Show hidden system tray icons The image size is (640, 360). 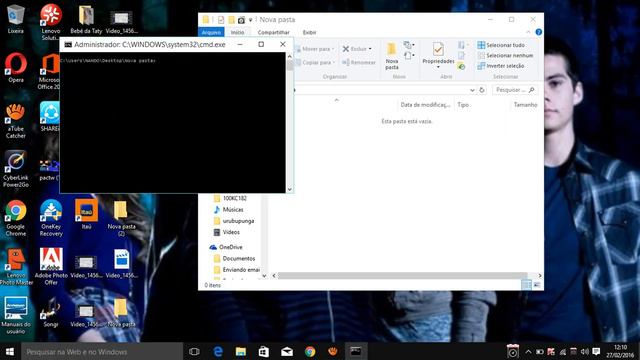[x=528, y=351]
